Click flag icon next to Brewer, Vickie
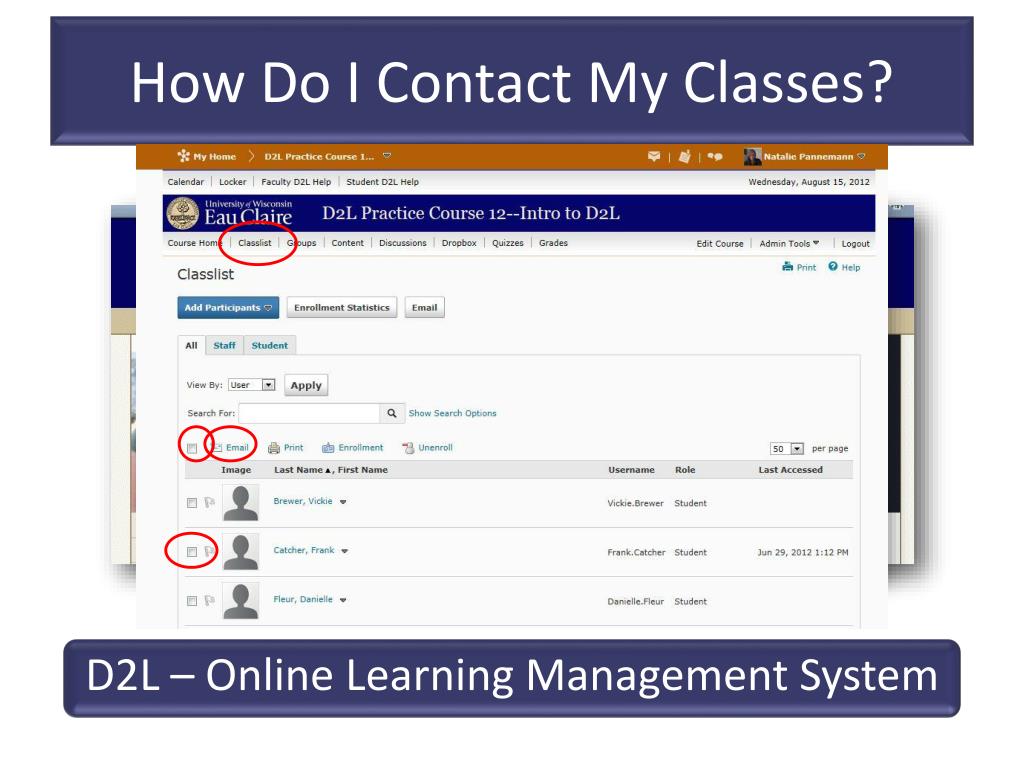 click(209, 503)
